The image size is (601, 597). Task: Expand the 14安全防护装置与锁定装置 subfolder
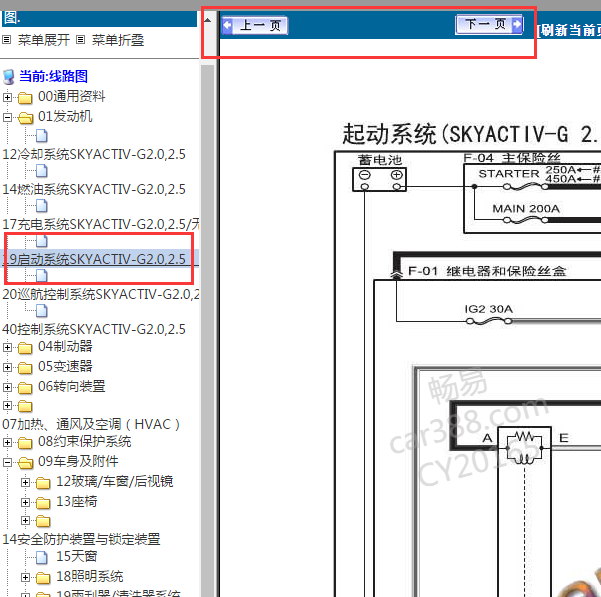click(x=25, y=520)
